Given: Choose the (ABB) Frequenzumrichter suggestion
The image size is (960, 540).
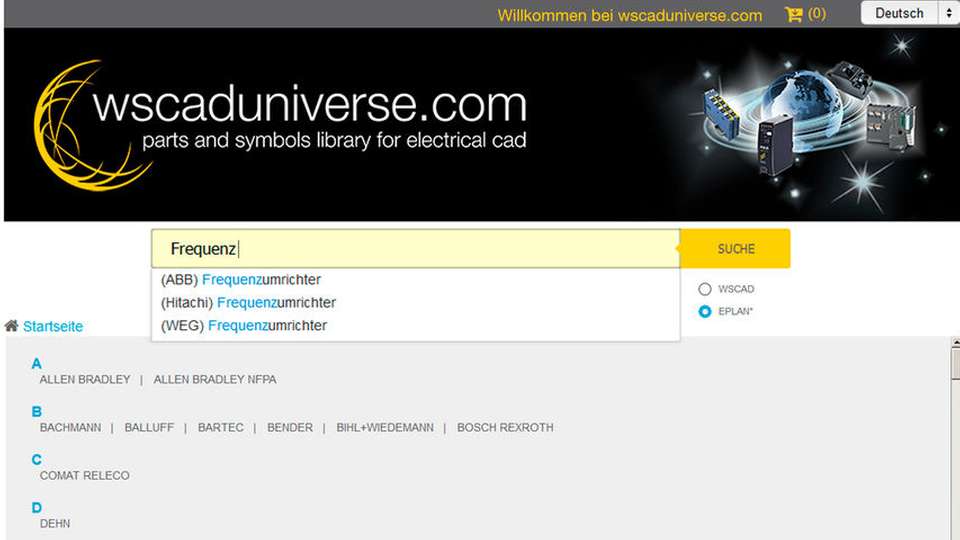Looking at the screenshot, I should coord(416,280).
